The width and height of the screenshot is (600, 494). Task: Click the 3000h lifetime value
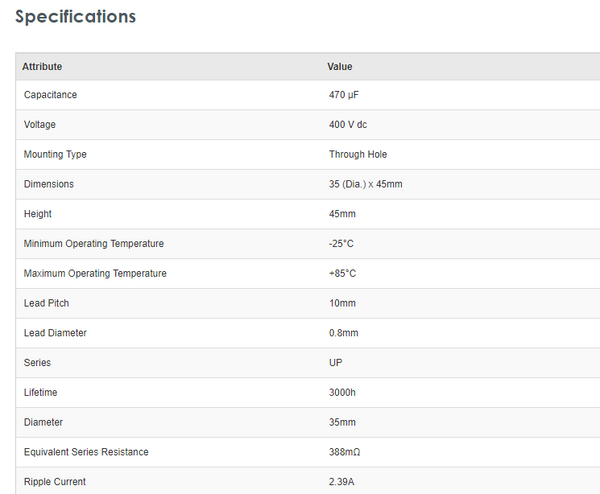click(x=342, y=393)
